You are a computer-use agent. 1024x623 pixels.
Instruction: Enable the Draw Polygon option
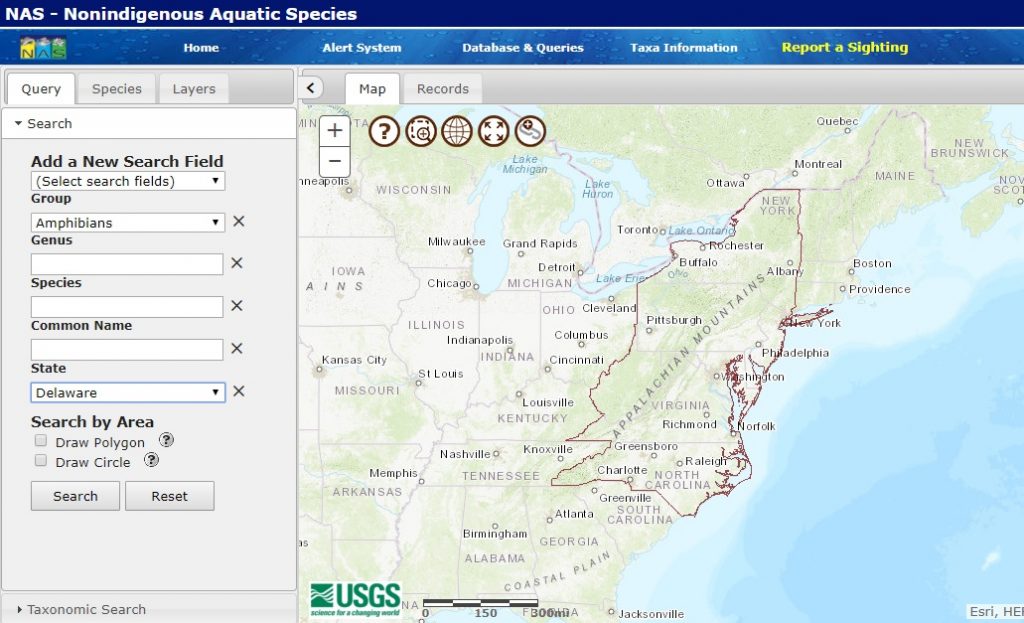click(40, 440)
